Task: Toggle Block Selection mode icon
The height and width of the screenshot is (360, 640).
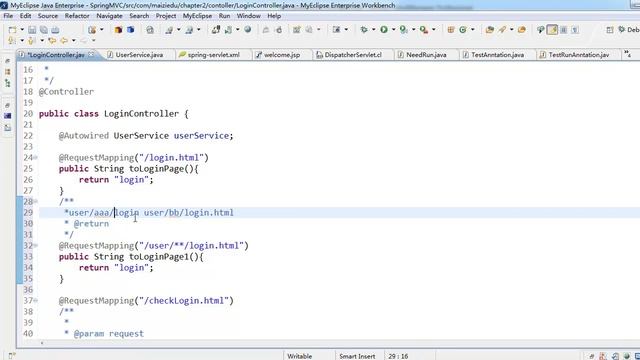Action: click(564, 30)
